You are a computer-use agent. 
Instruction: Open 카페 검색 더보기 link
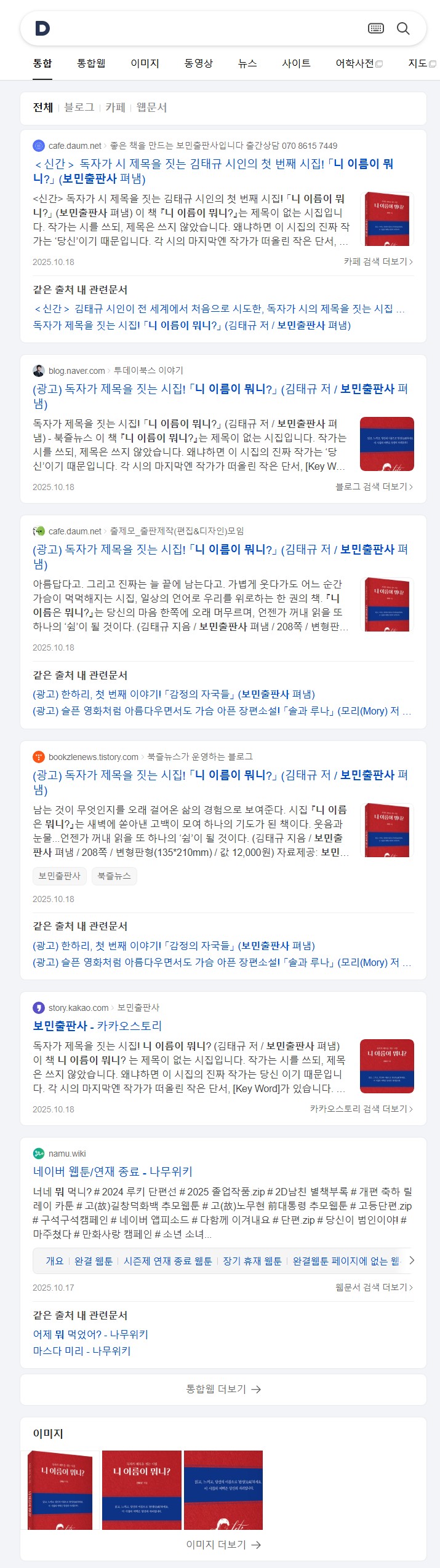click(x=378, y=261)
